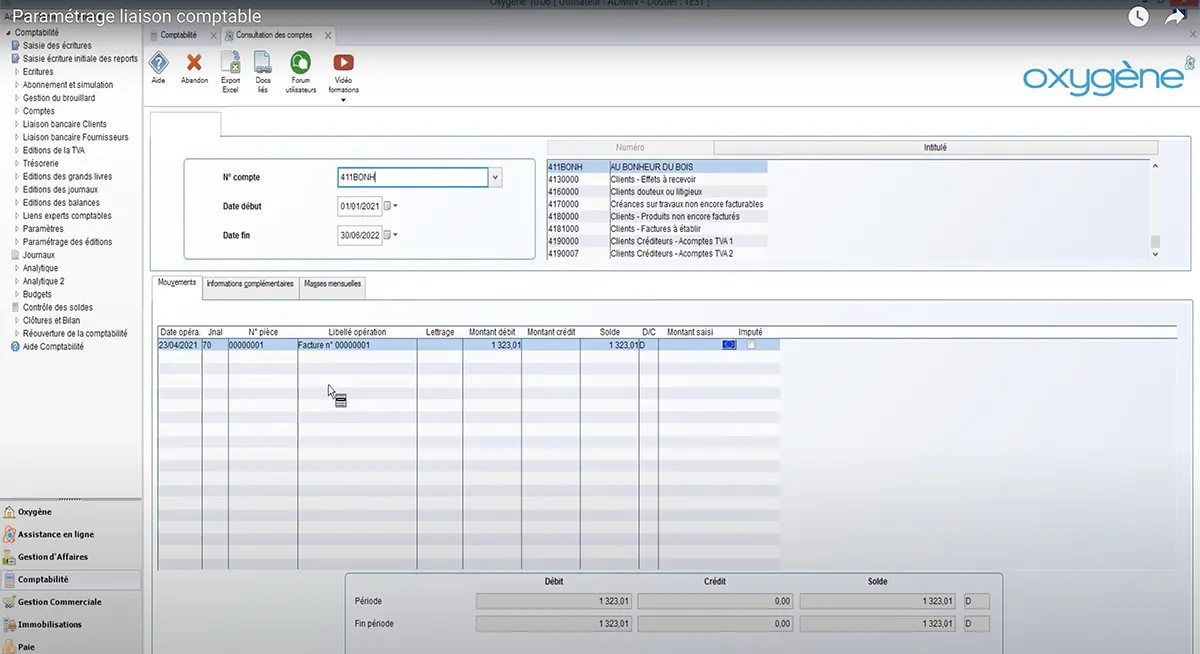Open the calendar picker beside Date fin
Image resolution: width=1200 pixels, height=654 pixels.
point(389,236)
